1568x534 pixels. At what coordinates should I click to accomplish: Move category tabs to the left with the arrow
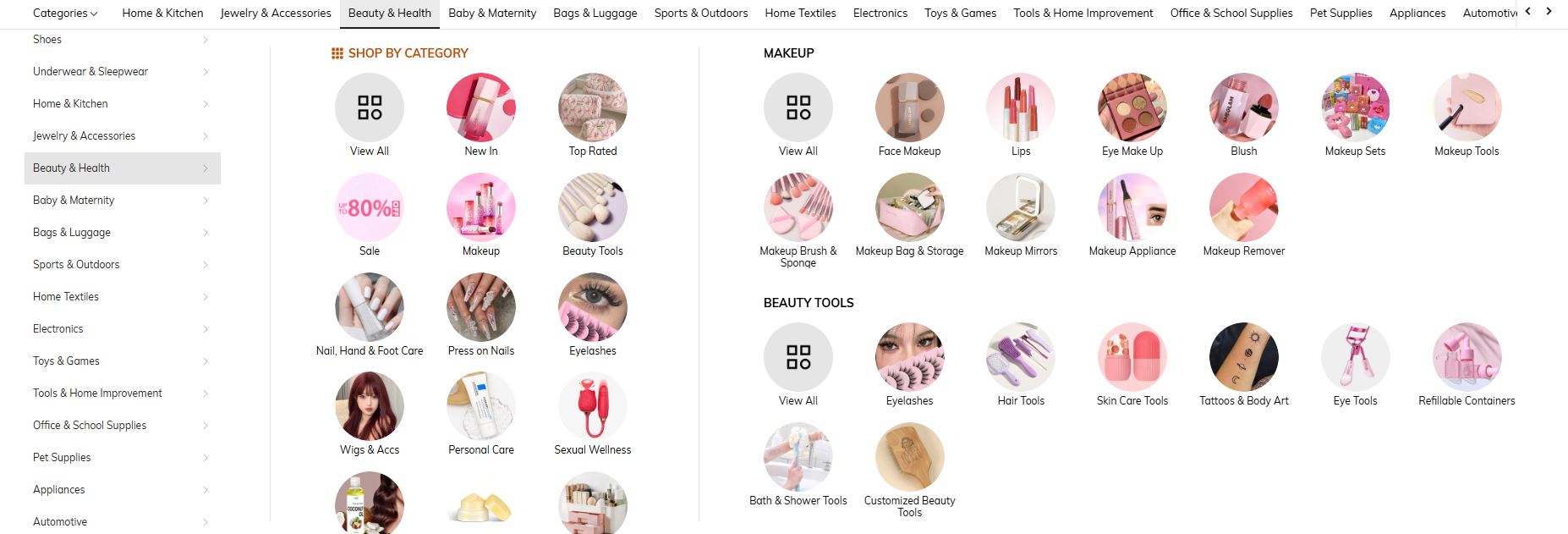(1528, 12)
